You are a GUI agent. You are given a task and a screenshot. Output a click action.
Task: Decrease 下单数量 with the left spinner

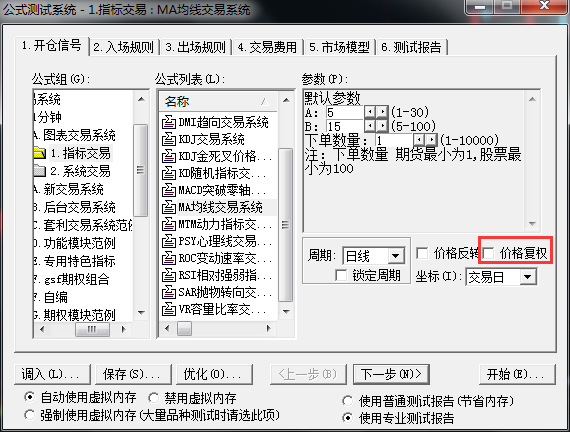click(419, 140)
